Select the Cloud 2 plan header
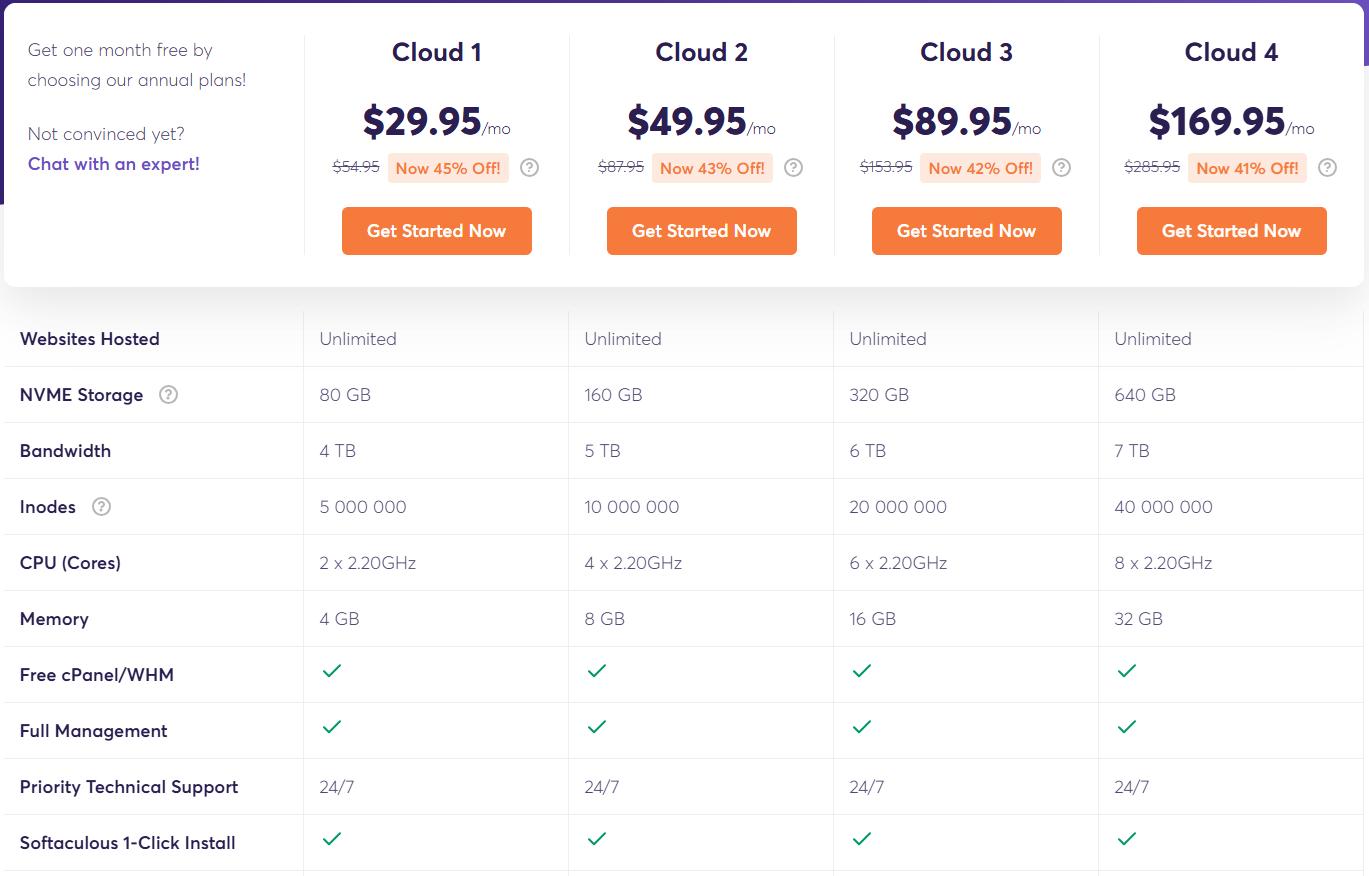The image size is (1369, 876). 701,52
